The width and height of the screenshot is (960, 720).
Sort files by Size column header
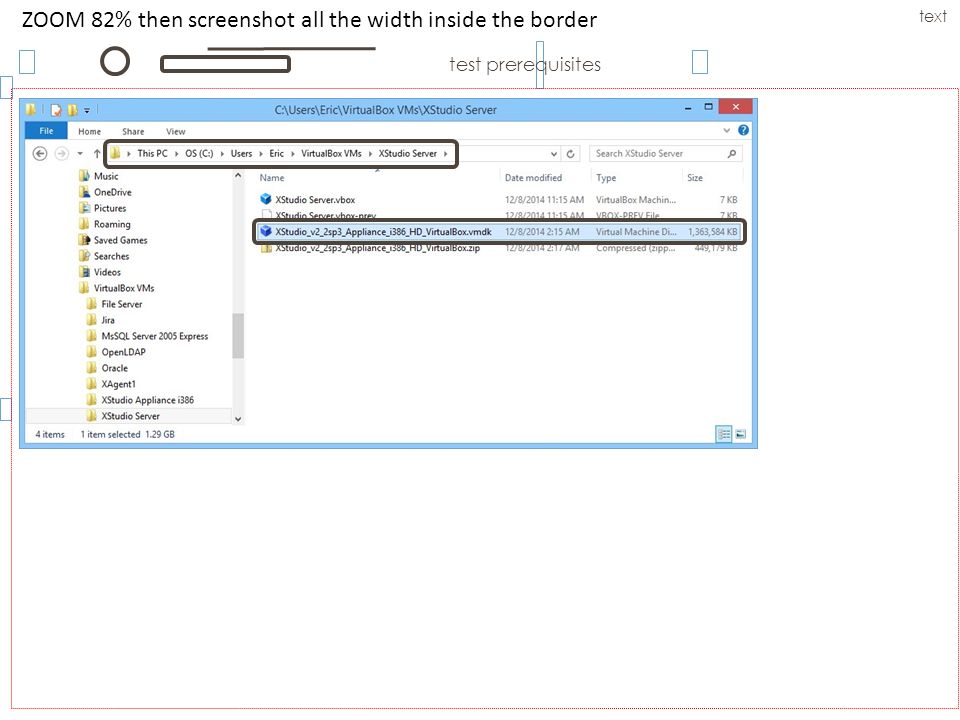[695, 178]
